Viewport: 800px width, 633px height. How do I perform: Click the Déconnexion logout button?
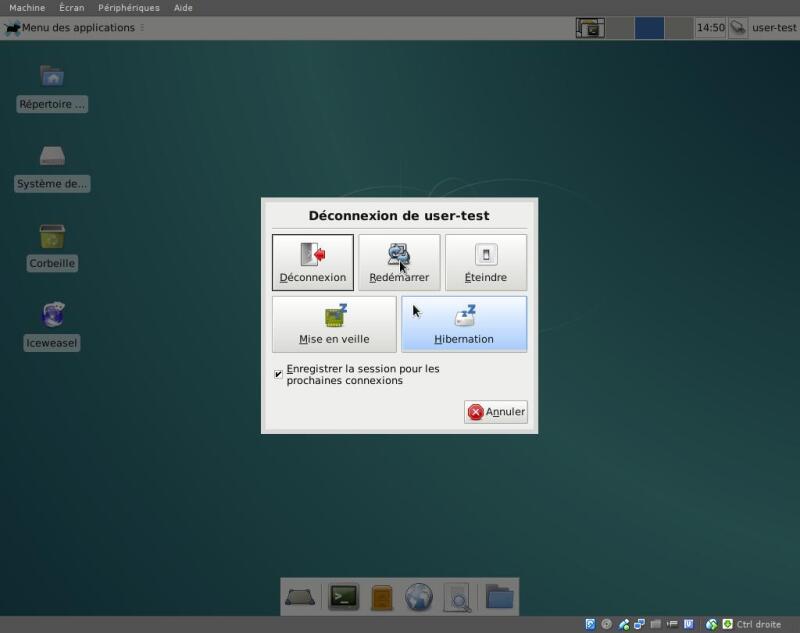[312, 262]
